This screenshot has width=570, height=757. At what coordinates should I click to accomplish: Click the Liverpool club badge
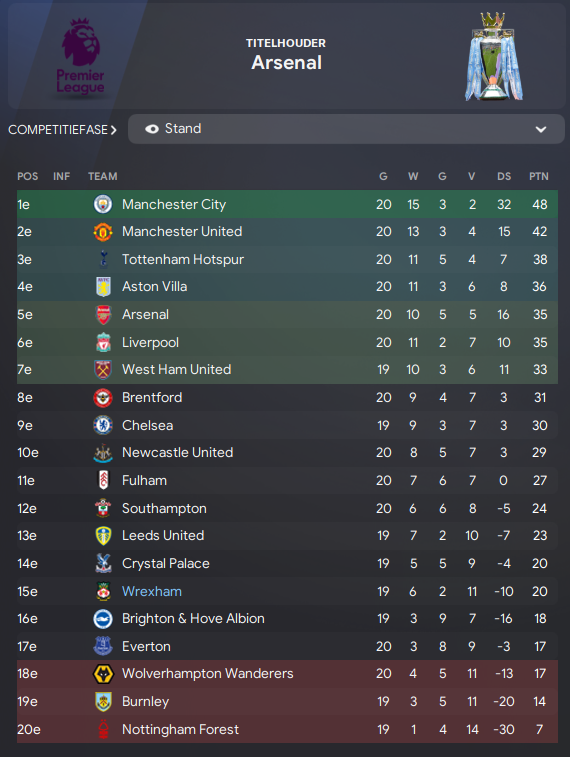(103, 342)
